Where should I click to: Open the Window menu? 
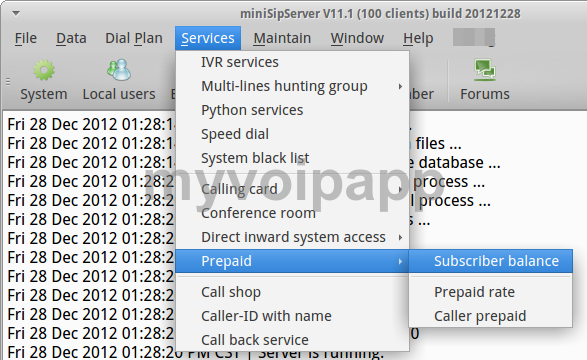pos(357,38)
